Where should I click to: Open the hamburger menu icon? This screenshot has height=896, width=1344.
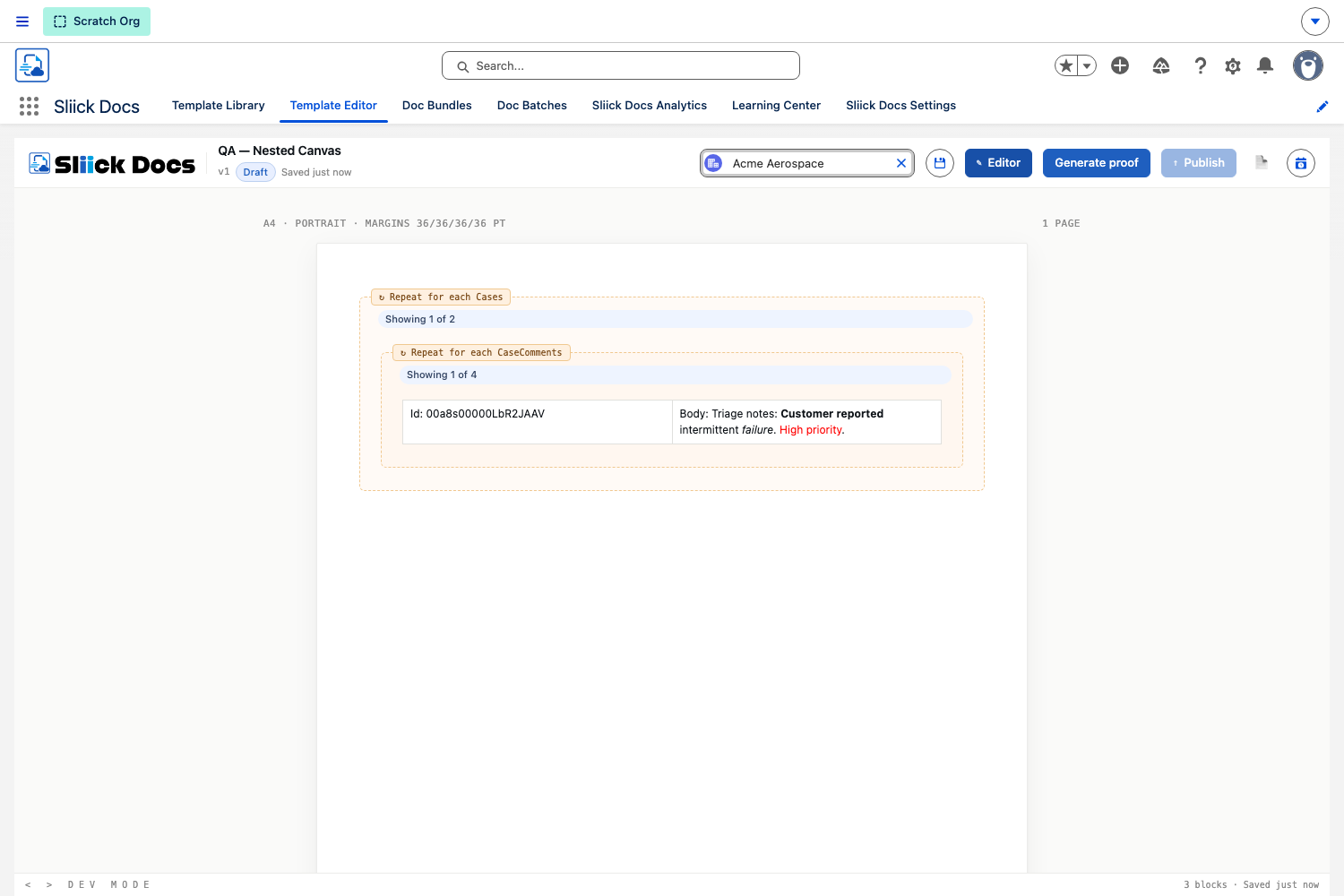pyautogui.click(x=22, y=22)
